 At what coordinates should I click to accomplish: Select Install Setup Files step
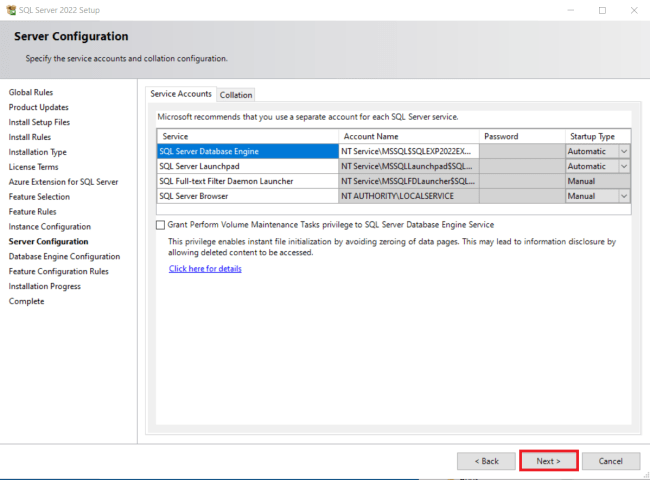coord(39,122)
